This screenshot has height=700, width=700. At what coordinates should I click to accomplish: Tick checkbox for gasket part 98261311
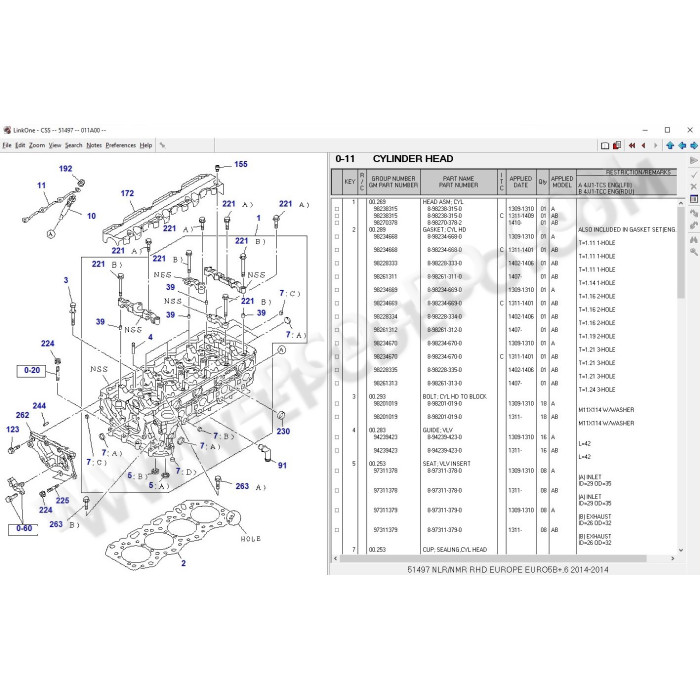(337, 277)
